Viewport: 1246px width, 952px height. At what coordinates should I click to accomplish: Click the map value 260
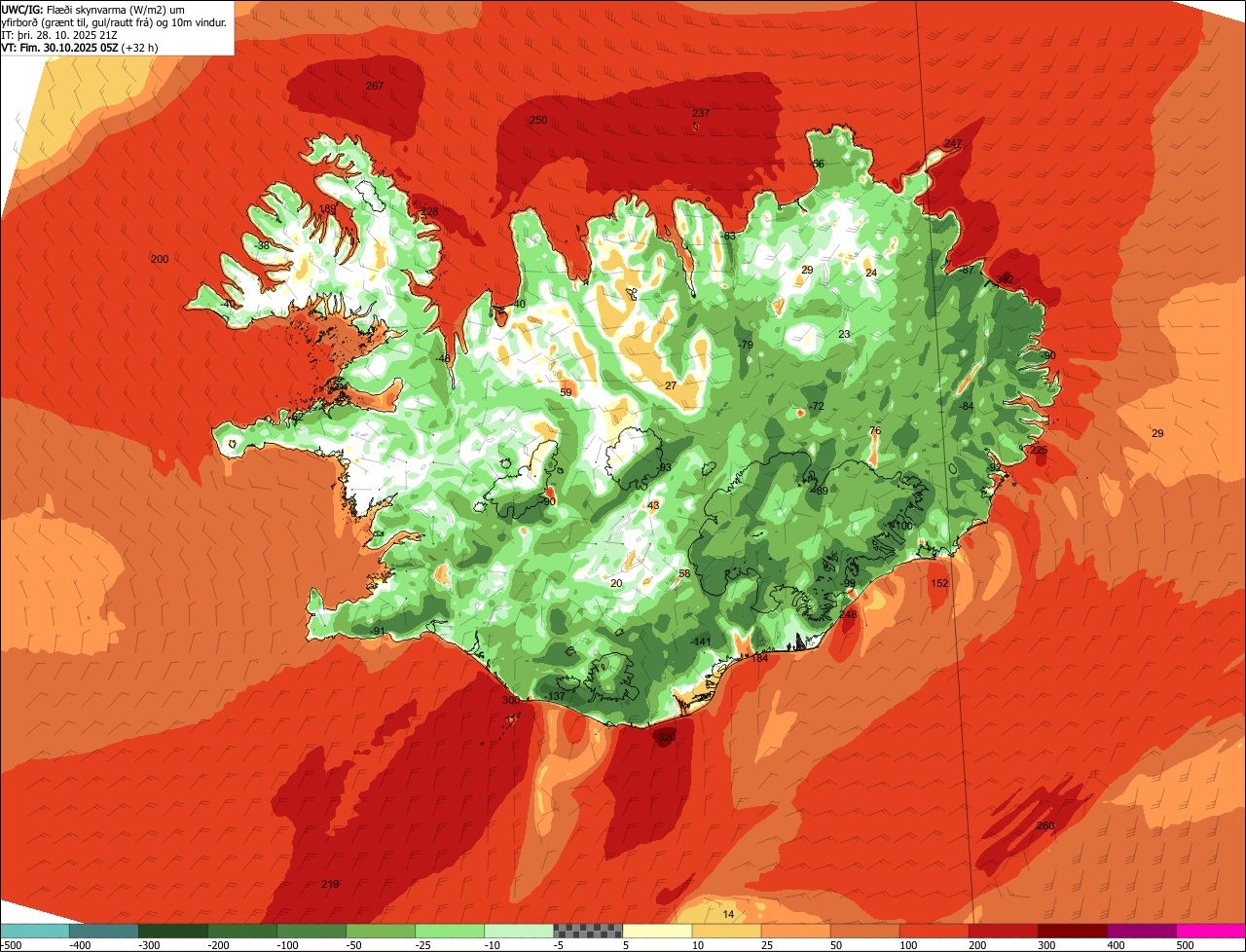point(1045,825)
